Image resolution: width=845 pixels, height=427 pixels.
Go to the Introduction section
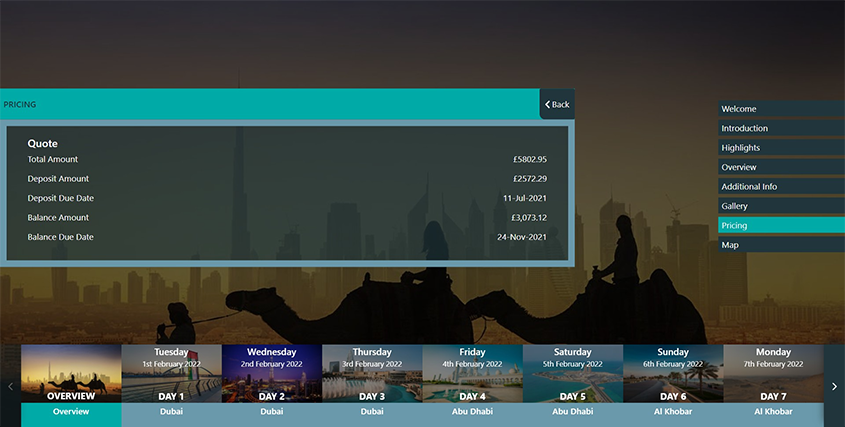click(x=780, y=128)
